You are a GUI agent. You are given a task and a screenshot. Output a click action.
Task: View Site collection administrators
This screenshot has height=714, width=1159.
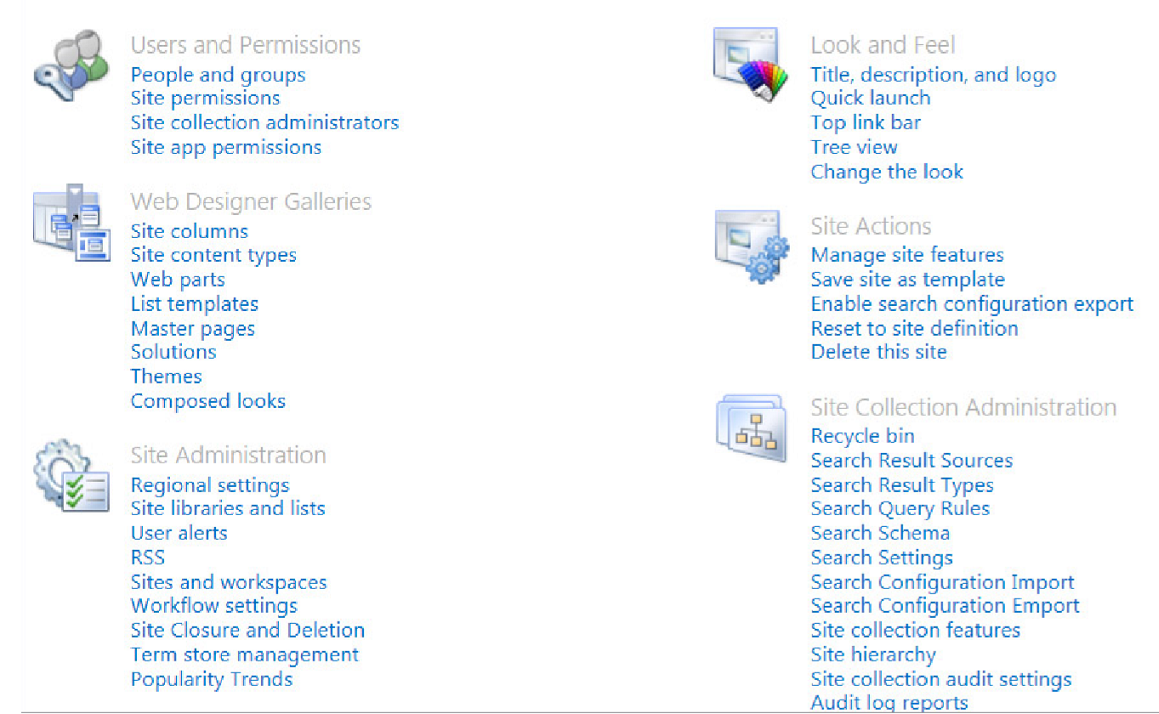coord(264,122)
